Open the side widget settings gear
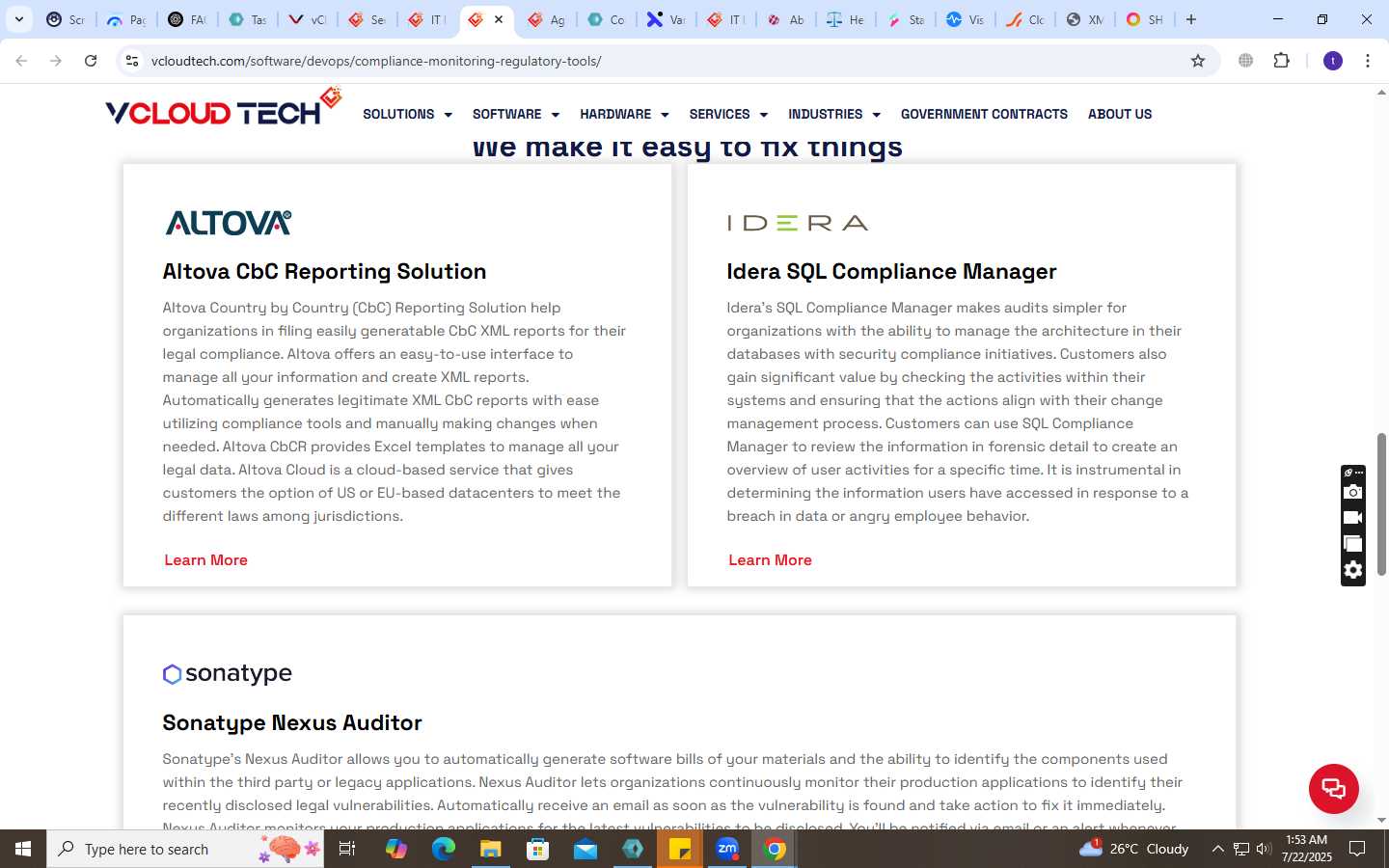 point(1352,570)
